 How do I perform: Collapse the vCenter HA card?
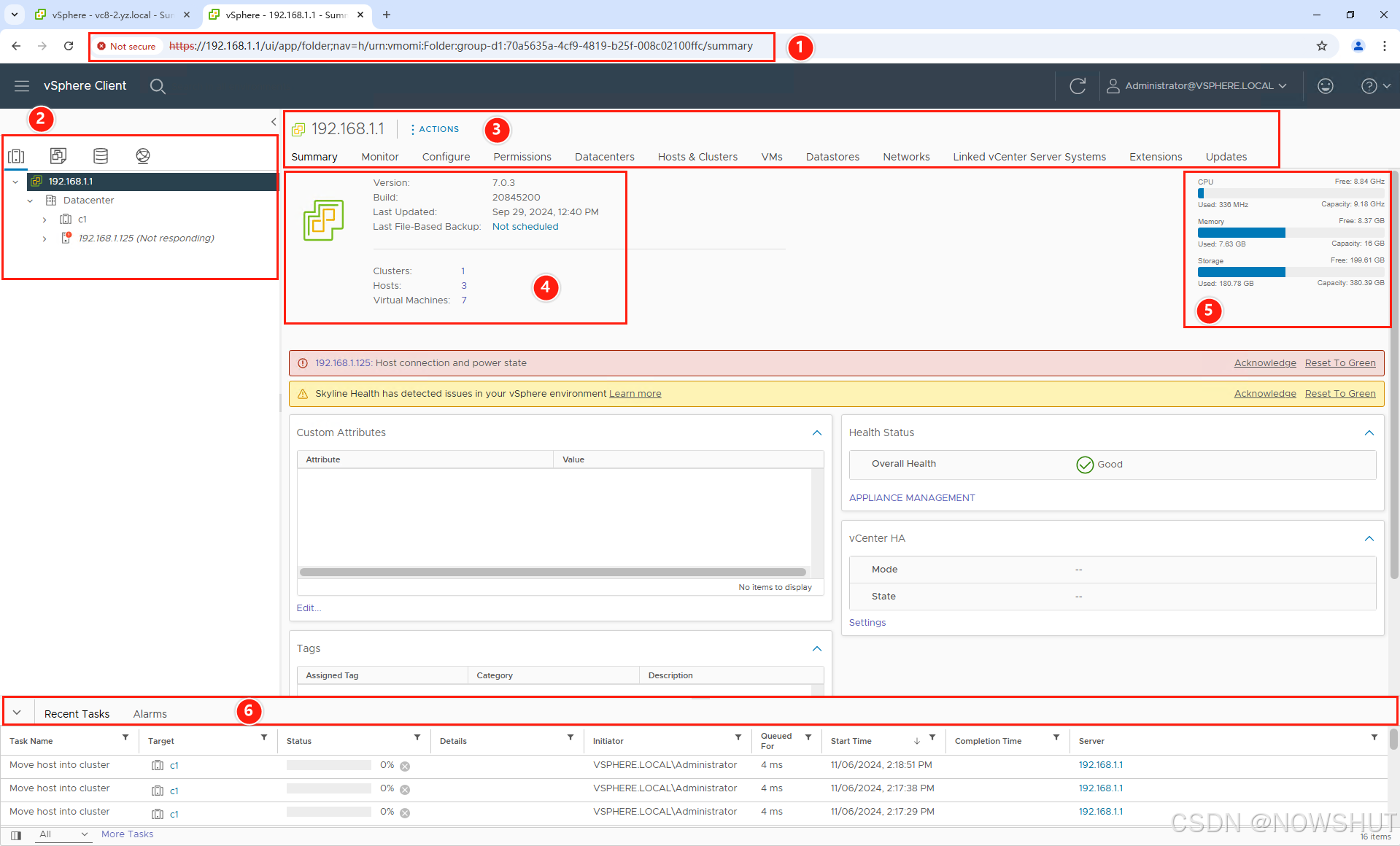[1369, 539]
